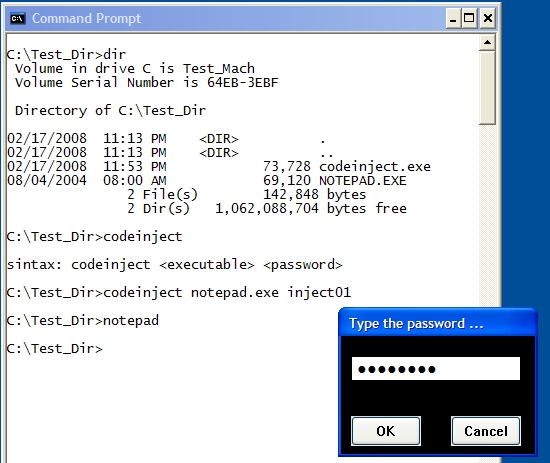Focus the masked password input field
Viewport: 550px width, 463px height.
(x=436, y=369)
